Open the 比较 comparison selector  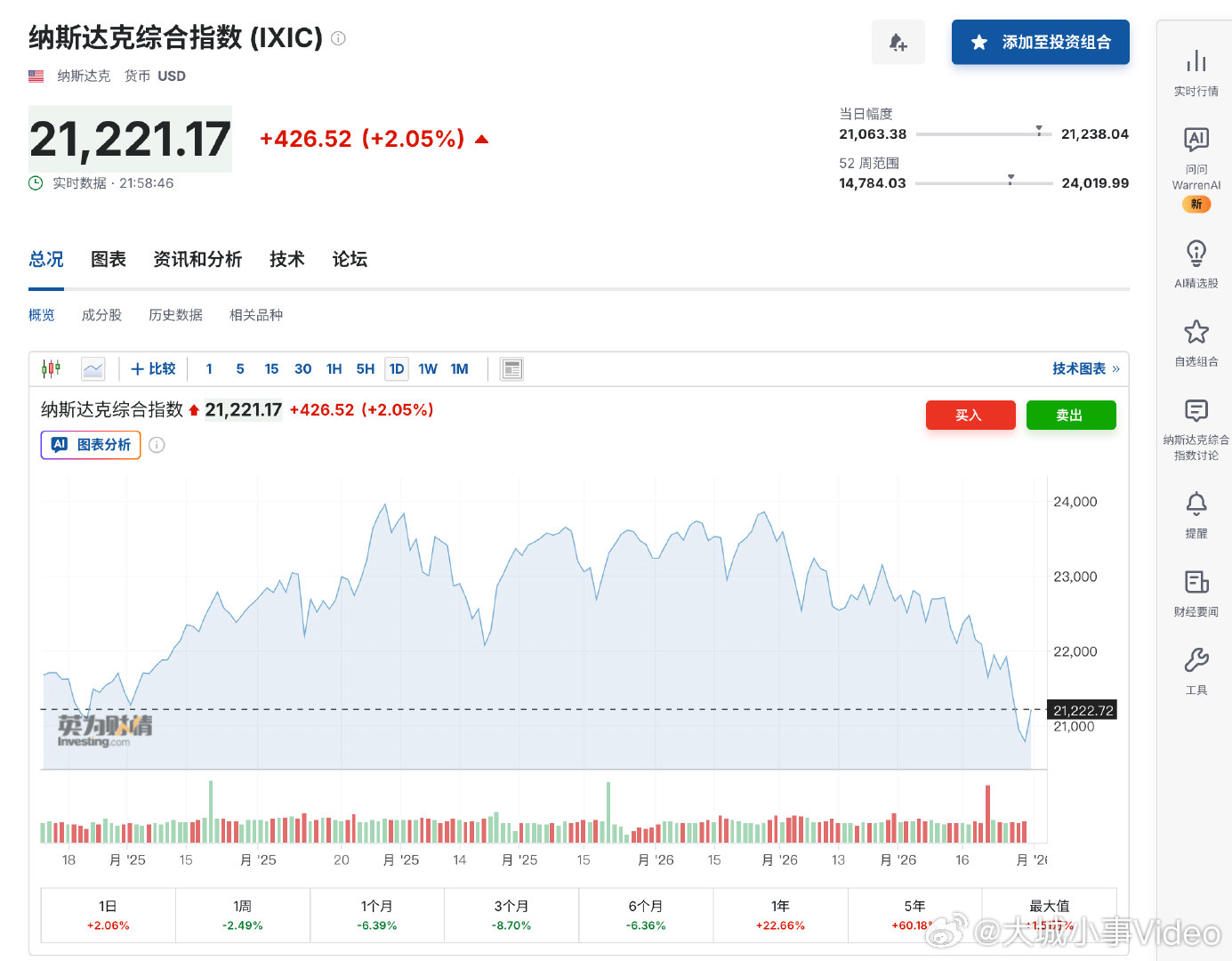coord(153,368)
